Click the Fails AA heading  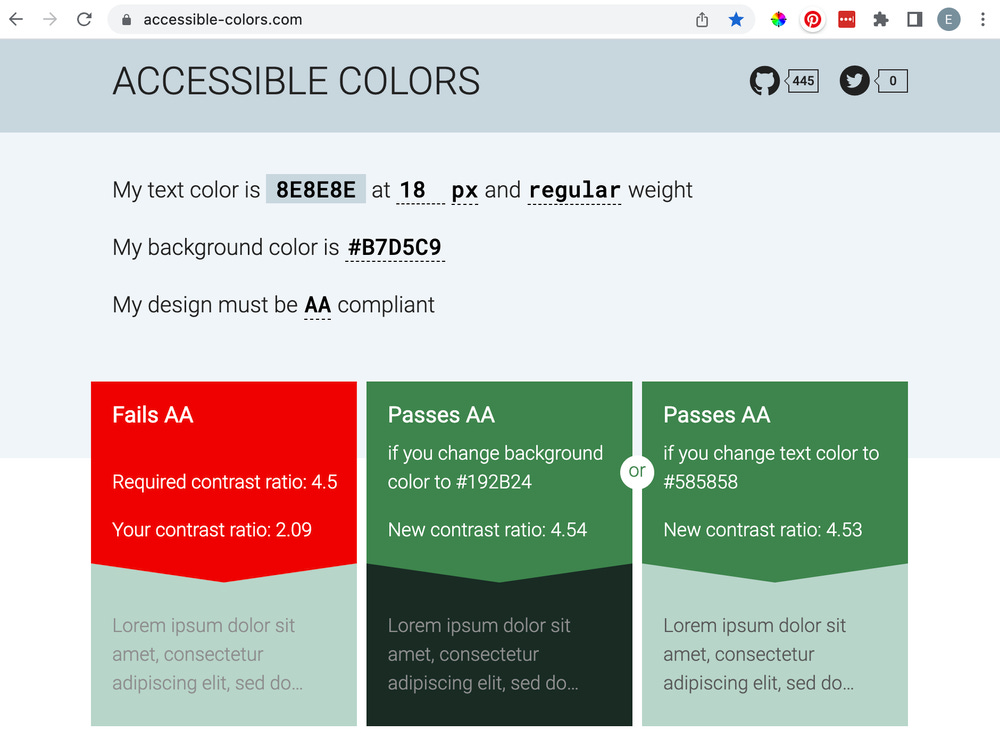pos(152,415)
